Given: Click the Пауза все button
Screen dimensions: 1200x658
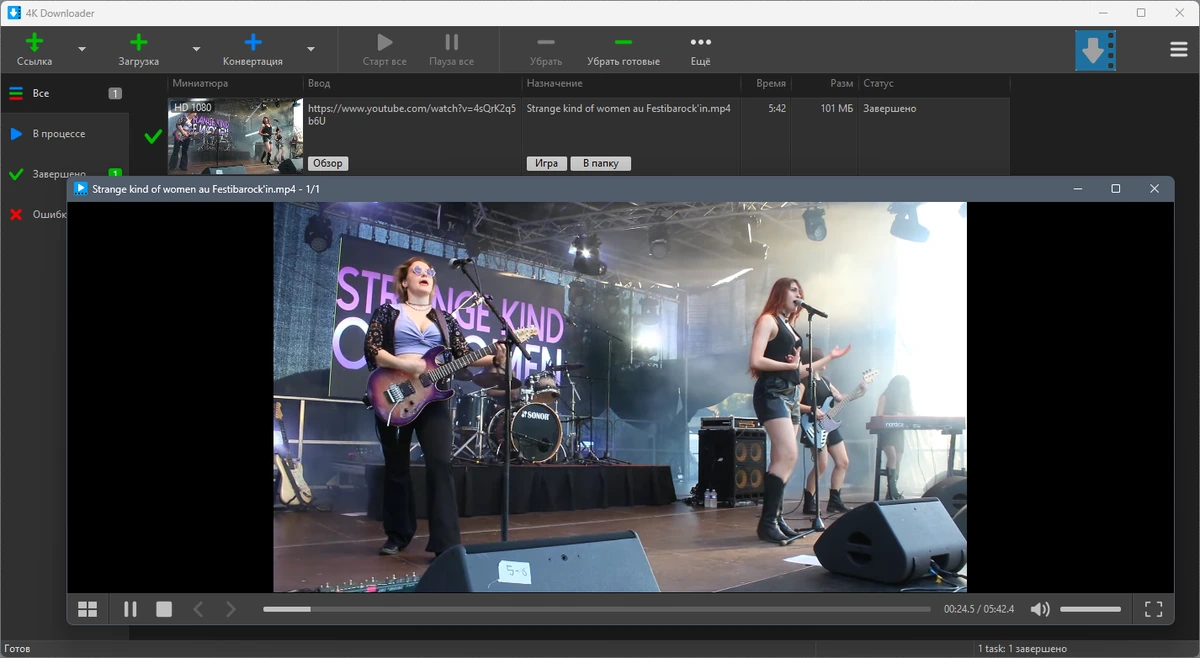Looking at the screenshot, I should pyautogui.click(x=451, y=49).
